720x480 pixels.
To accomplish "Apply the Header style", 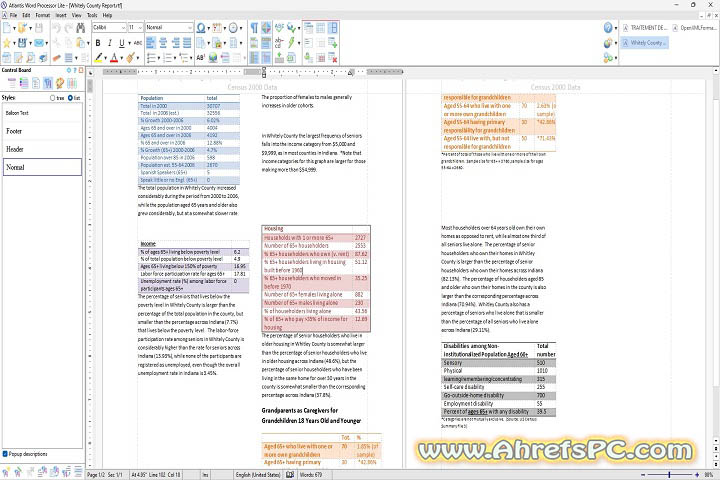I will [42, 149].
